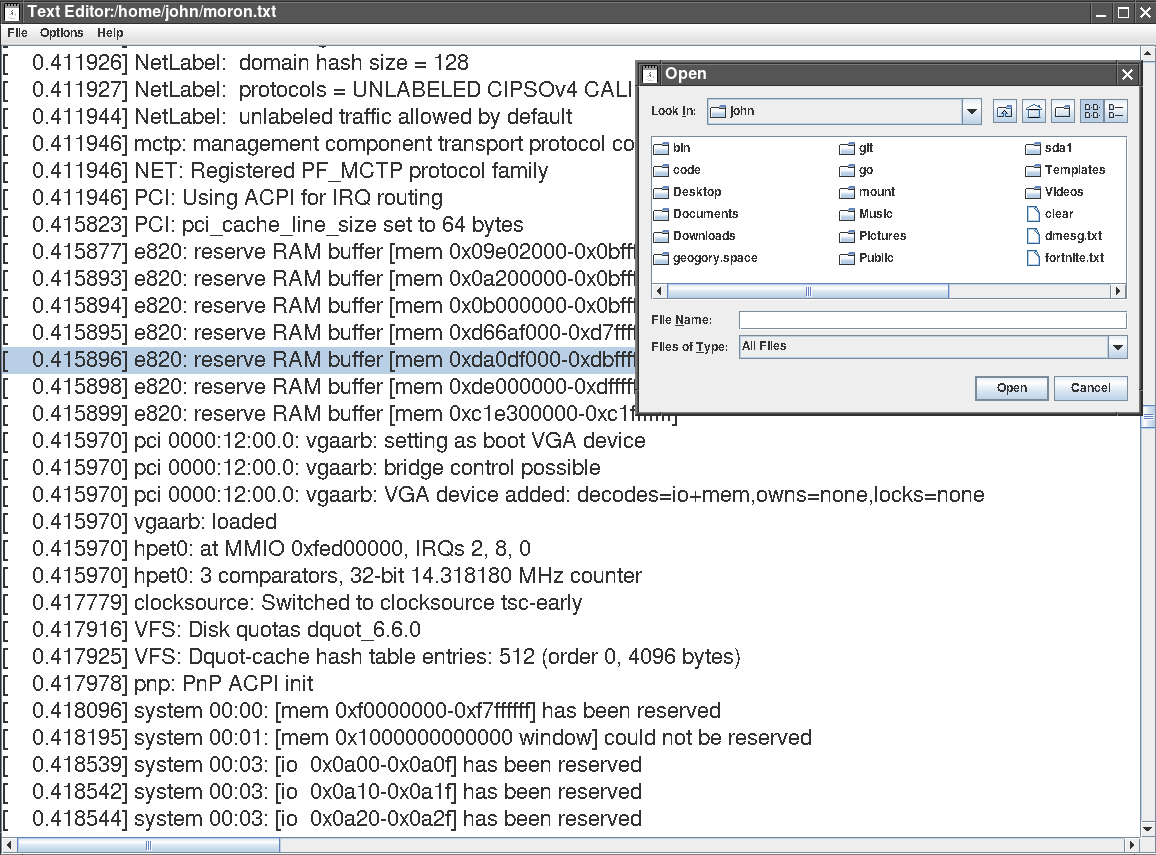The width and height of the screenshot is (1156, 855).
Task: Expand the Files of Type dropdown
Action: pyautogui.click(x=1117, y=347)
